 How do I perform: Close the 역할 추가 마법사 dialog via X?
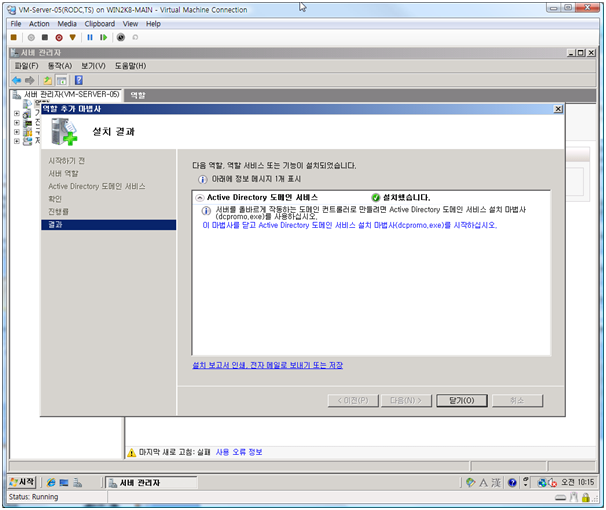click(x=558, y=109)
